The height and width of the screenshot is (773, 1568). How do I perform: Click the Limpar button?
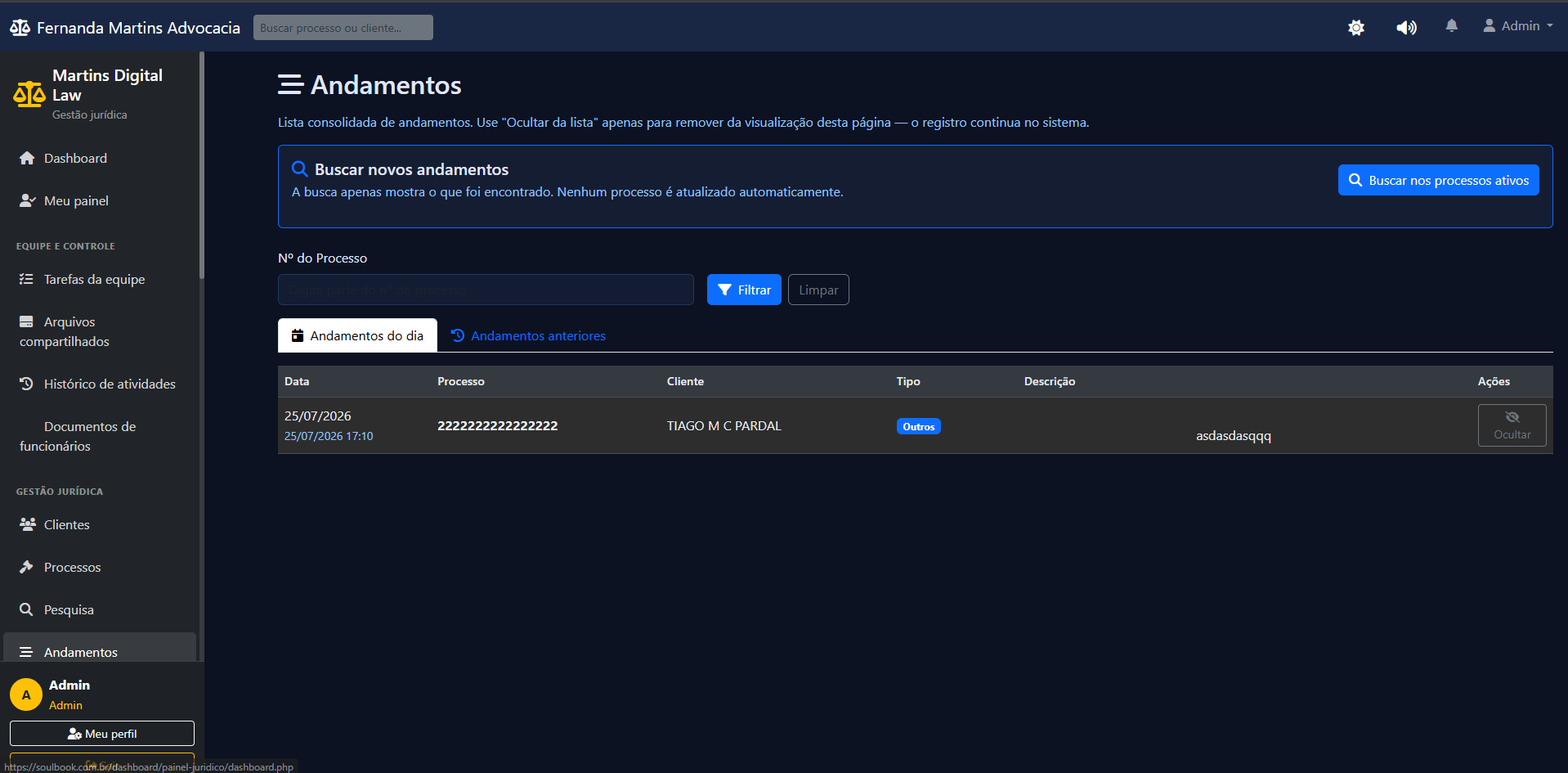pyautogui.click(x=818, y=290)
